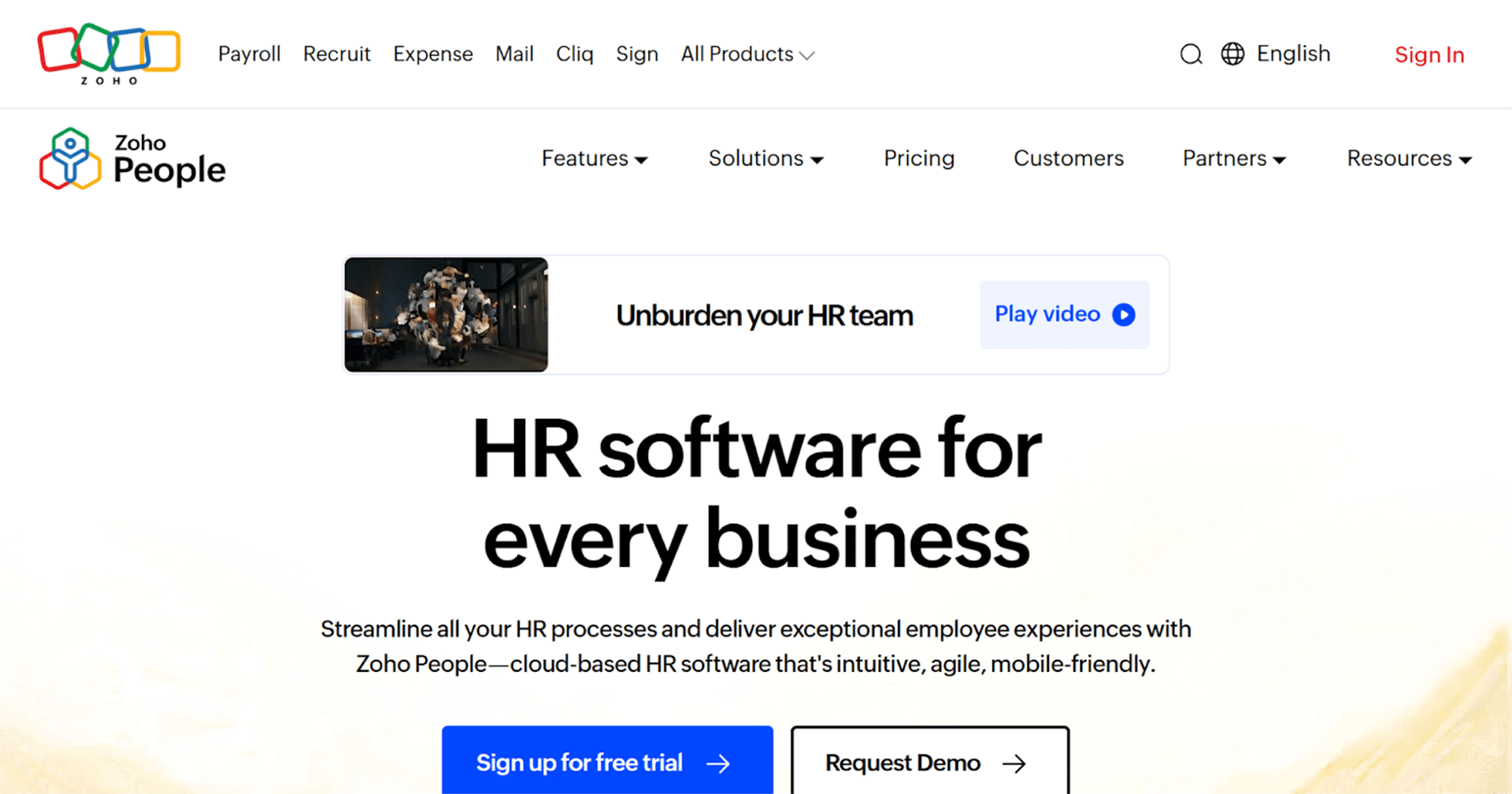Navigate to the Sign product link
Image resolution: width=1512 pixels, height=794 pixels.
[637, 54]
